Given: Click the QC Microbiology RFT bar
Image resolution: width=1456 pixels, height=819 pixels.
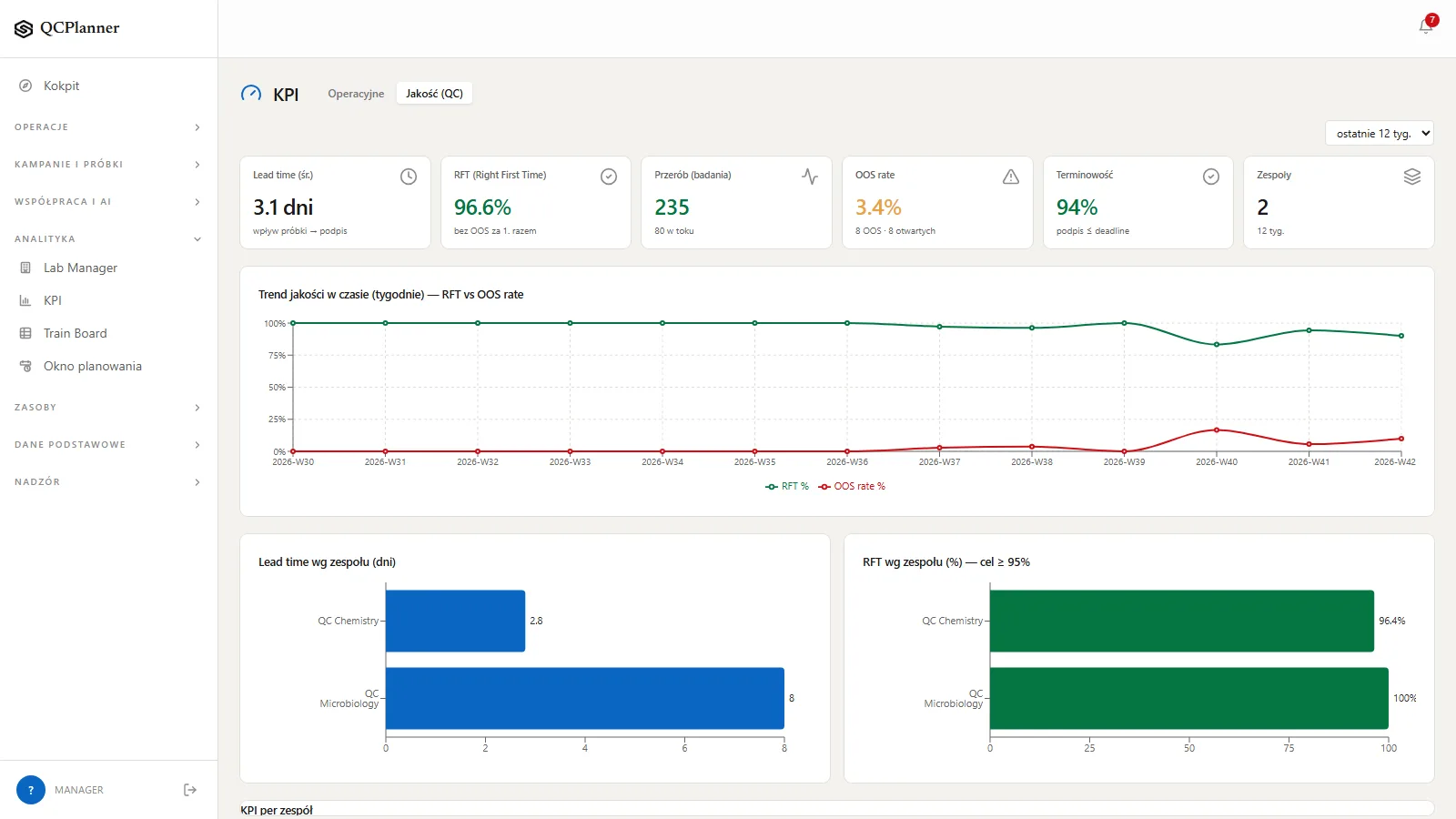Looking at the screenshot, I should 1189,698.
